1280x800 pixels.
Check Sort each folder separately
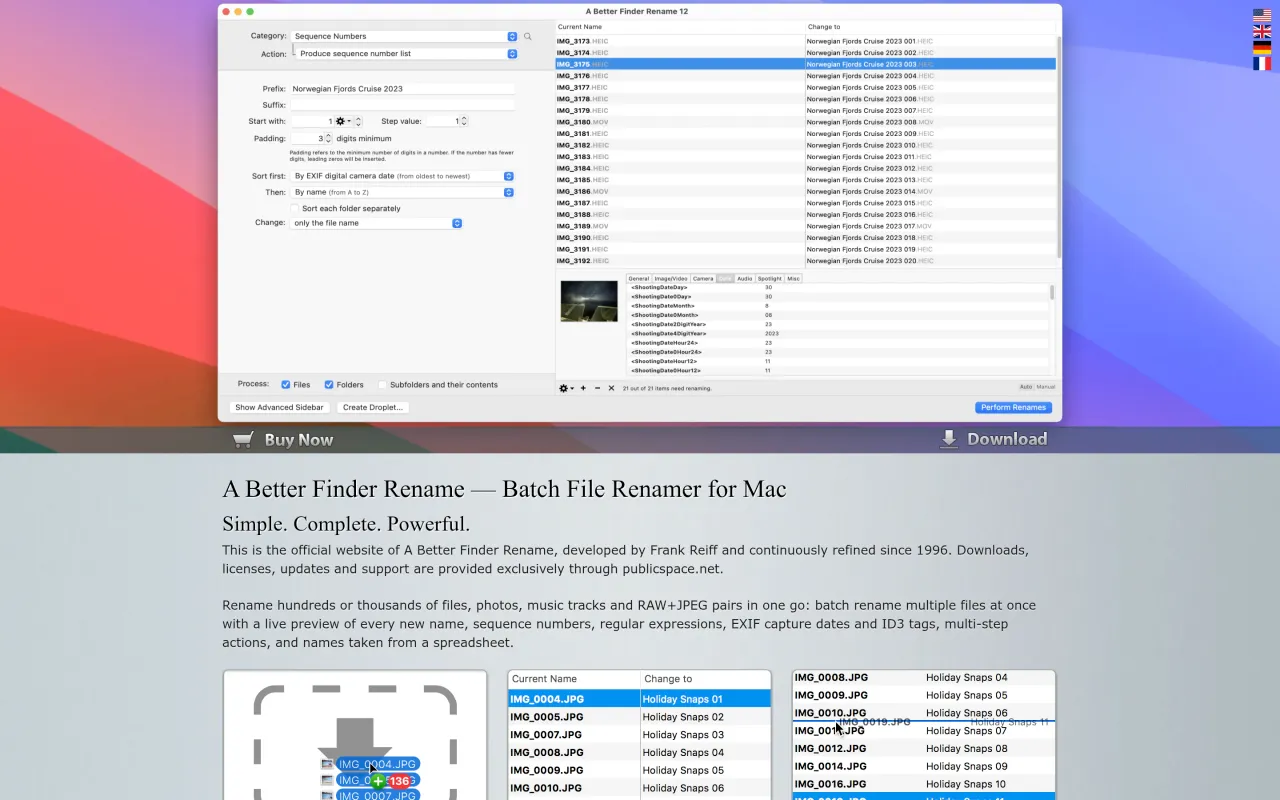tap(295, 209)
